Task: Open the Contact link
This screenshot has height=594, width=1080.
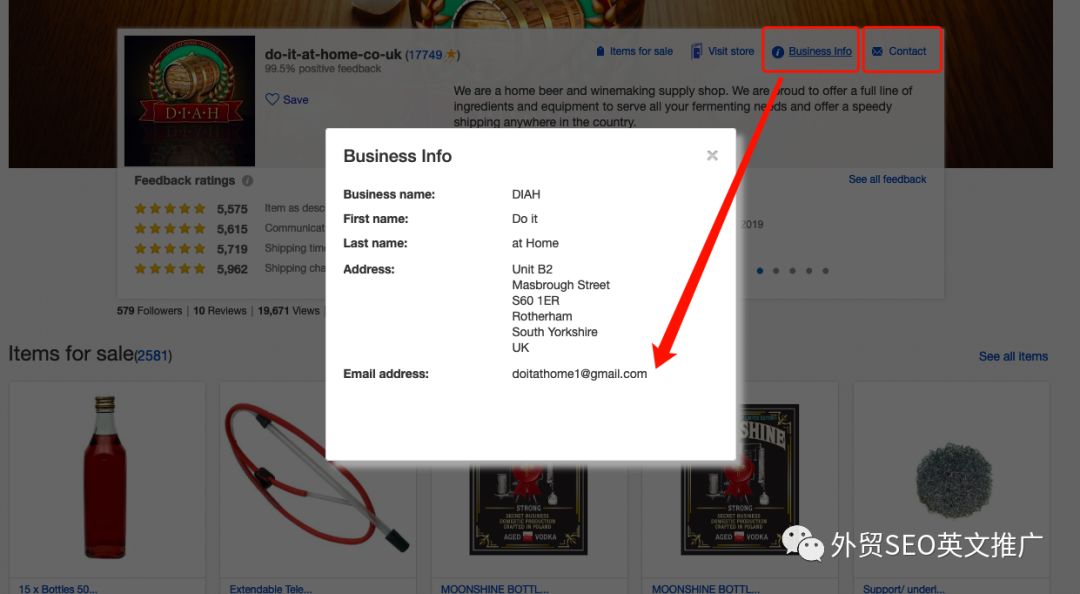Action: pyautogui.click(x=907, y=51)
